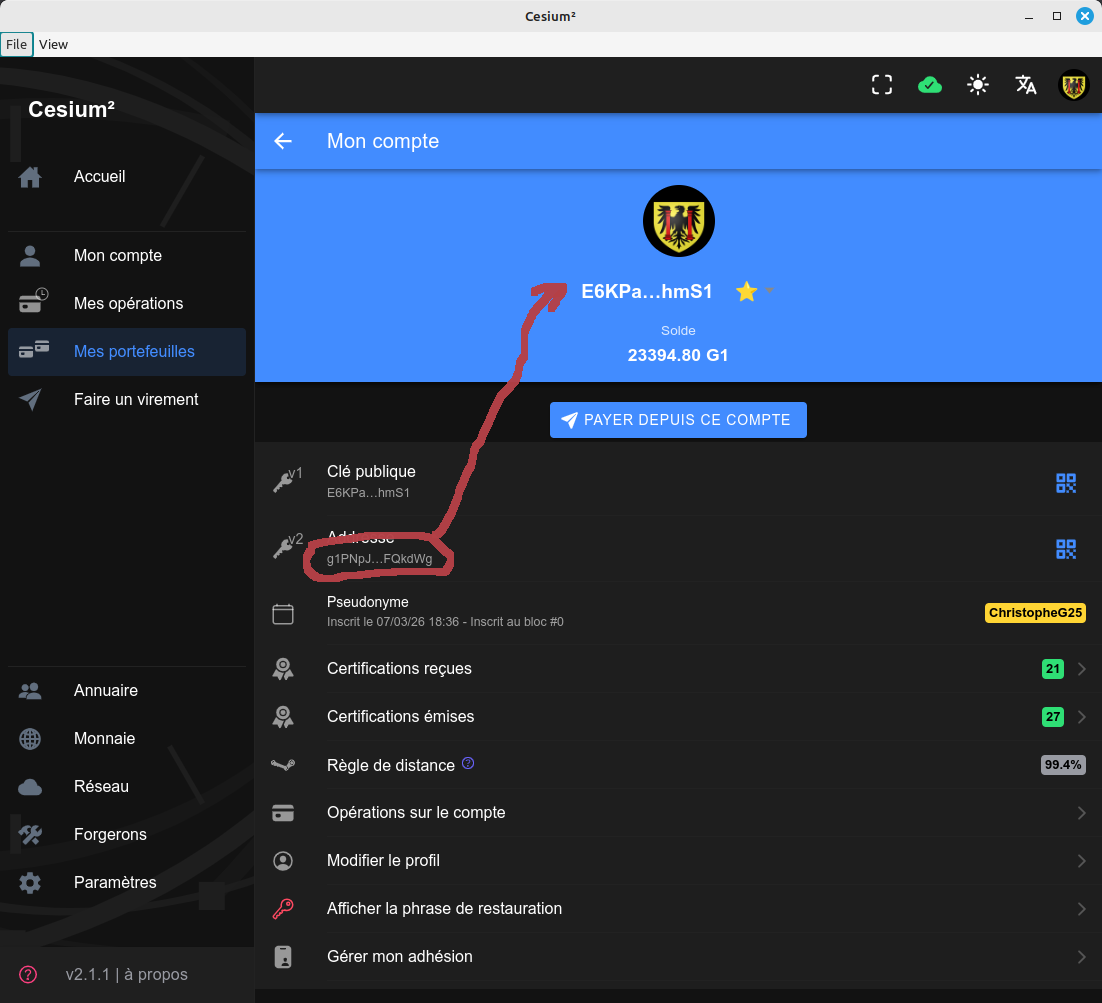
Task: Open the View menu
Action: click(x=53, y=44)
